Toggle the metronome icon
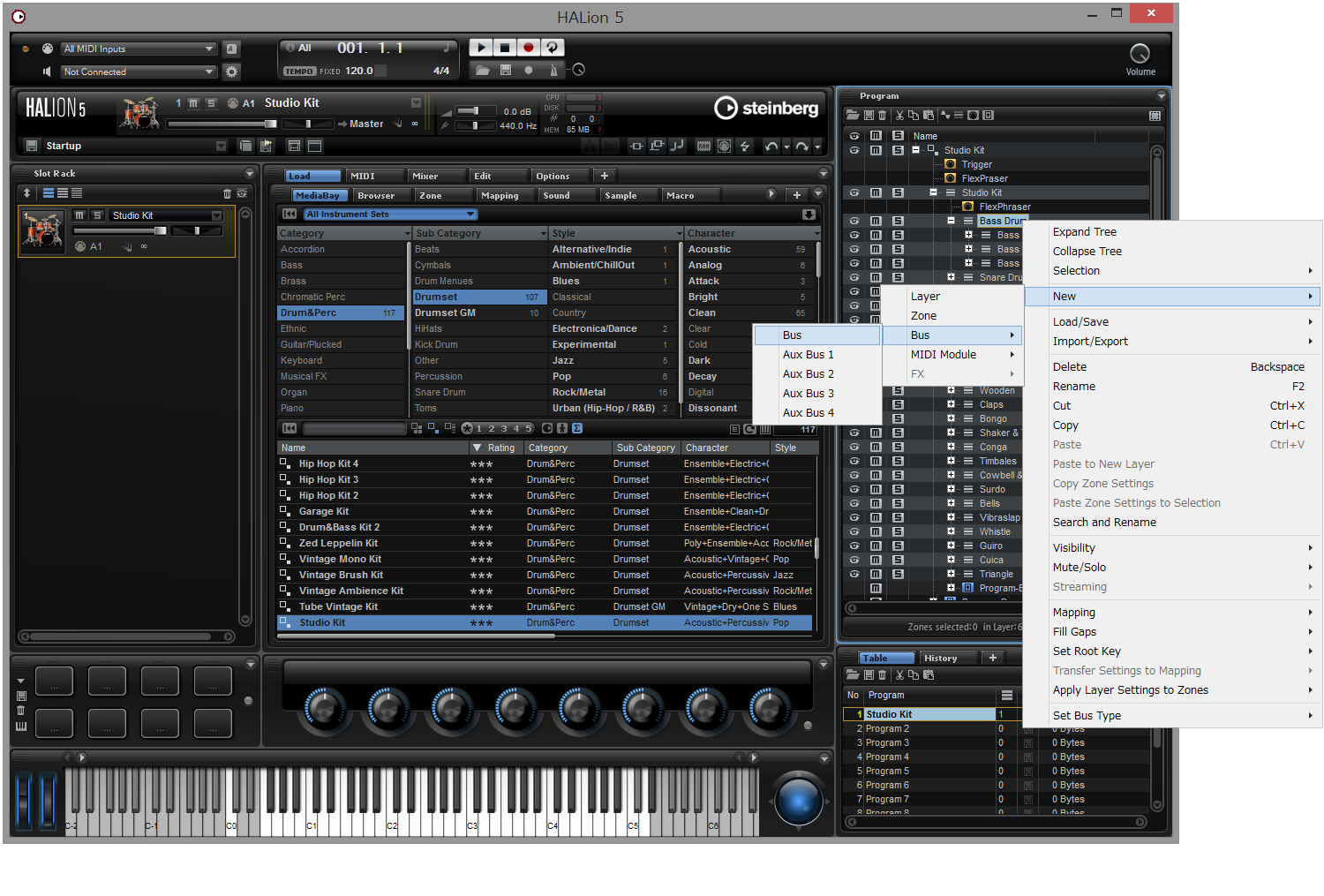 tap(553, 70)
